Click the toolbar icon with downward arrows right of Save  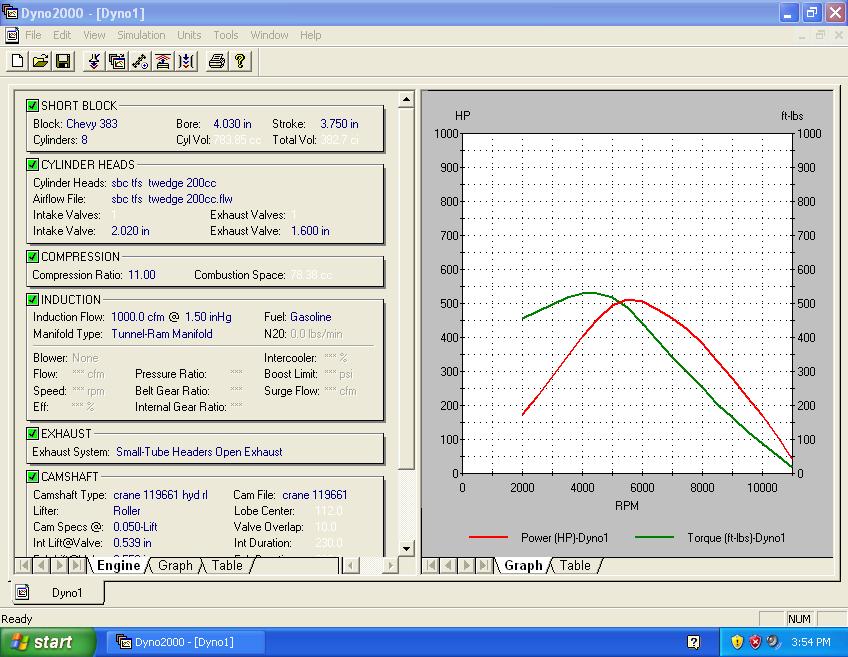point(94,62)
